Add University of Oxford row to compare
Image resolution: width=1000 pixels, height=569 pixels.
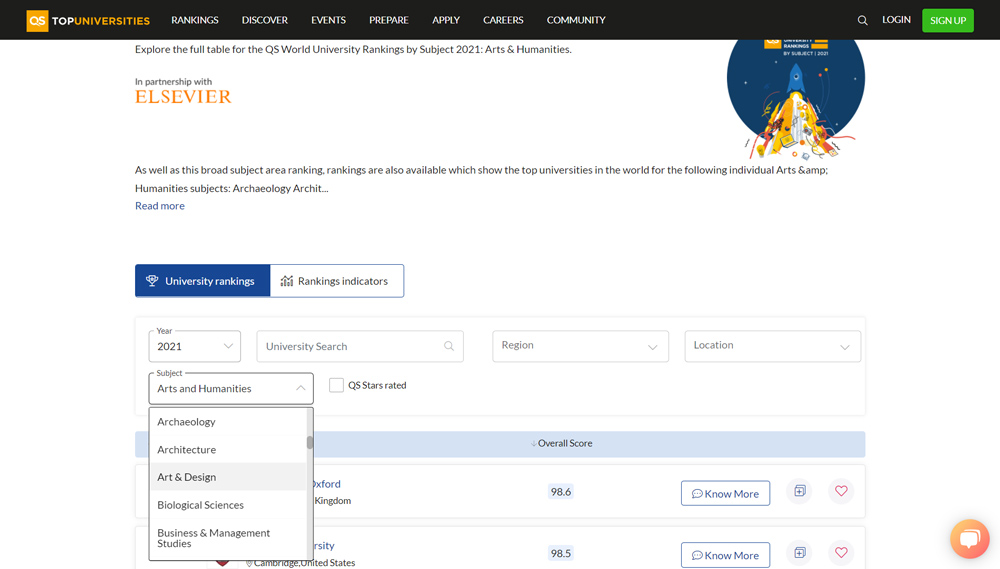[x=800, y=491]
